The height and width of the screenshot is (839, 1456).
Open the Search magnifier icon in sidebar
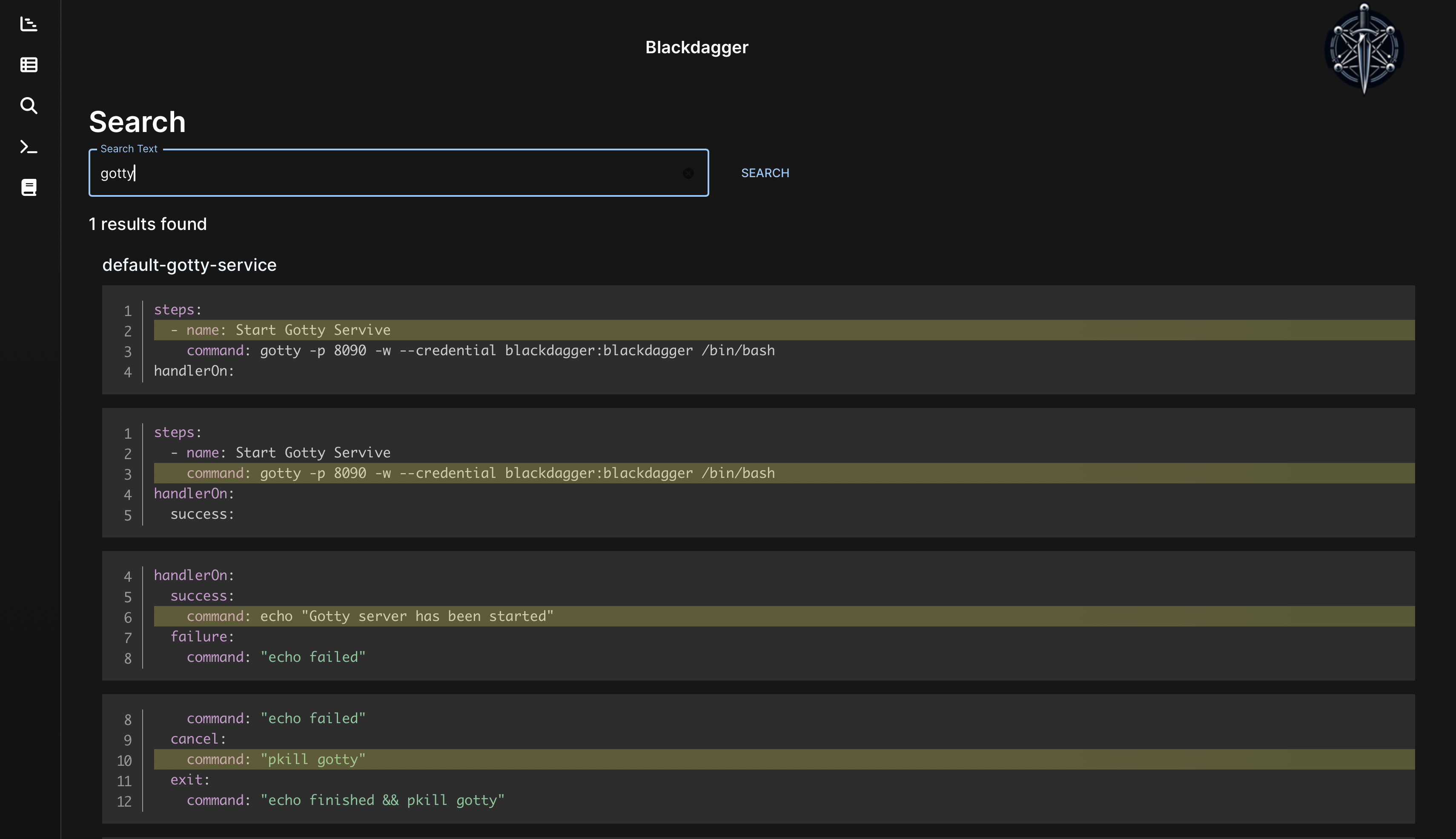click(x=29, y=106)
